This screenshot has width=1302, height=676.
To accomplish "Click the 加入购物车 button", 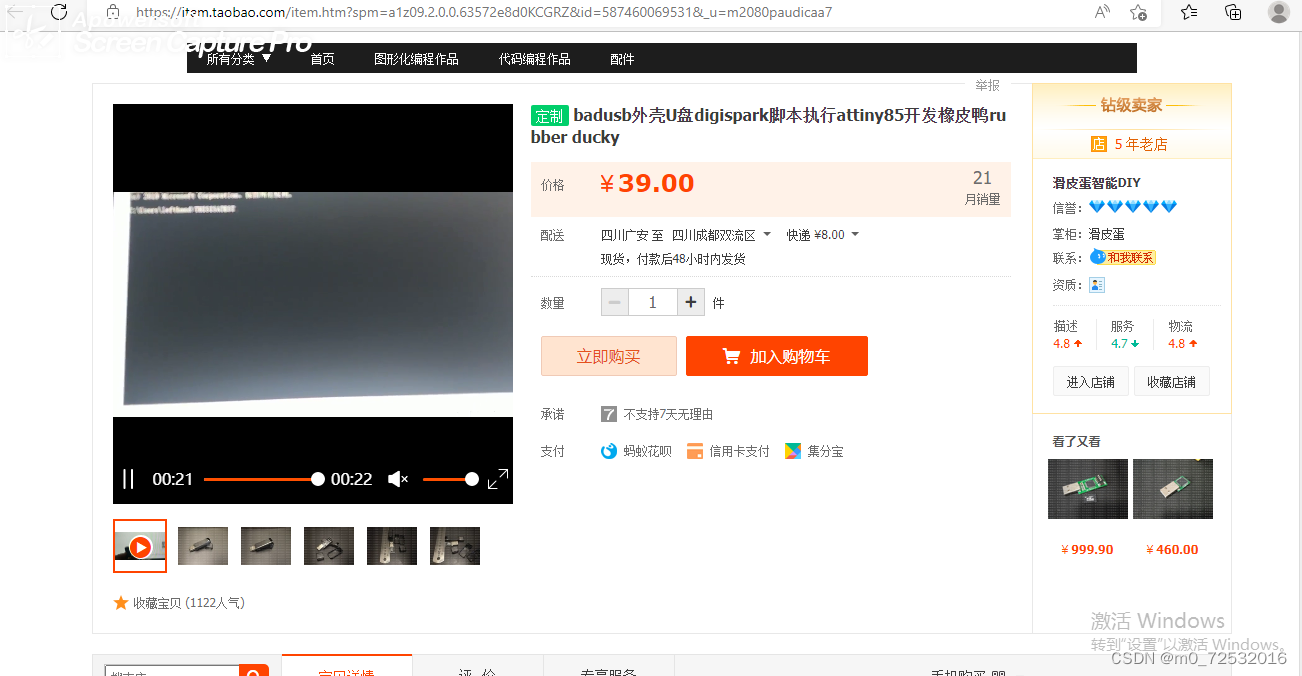I will pos(777,356).
